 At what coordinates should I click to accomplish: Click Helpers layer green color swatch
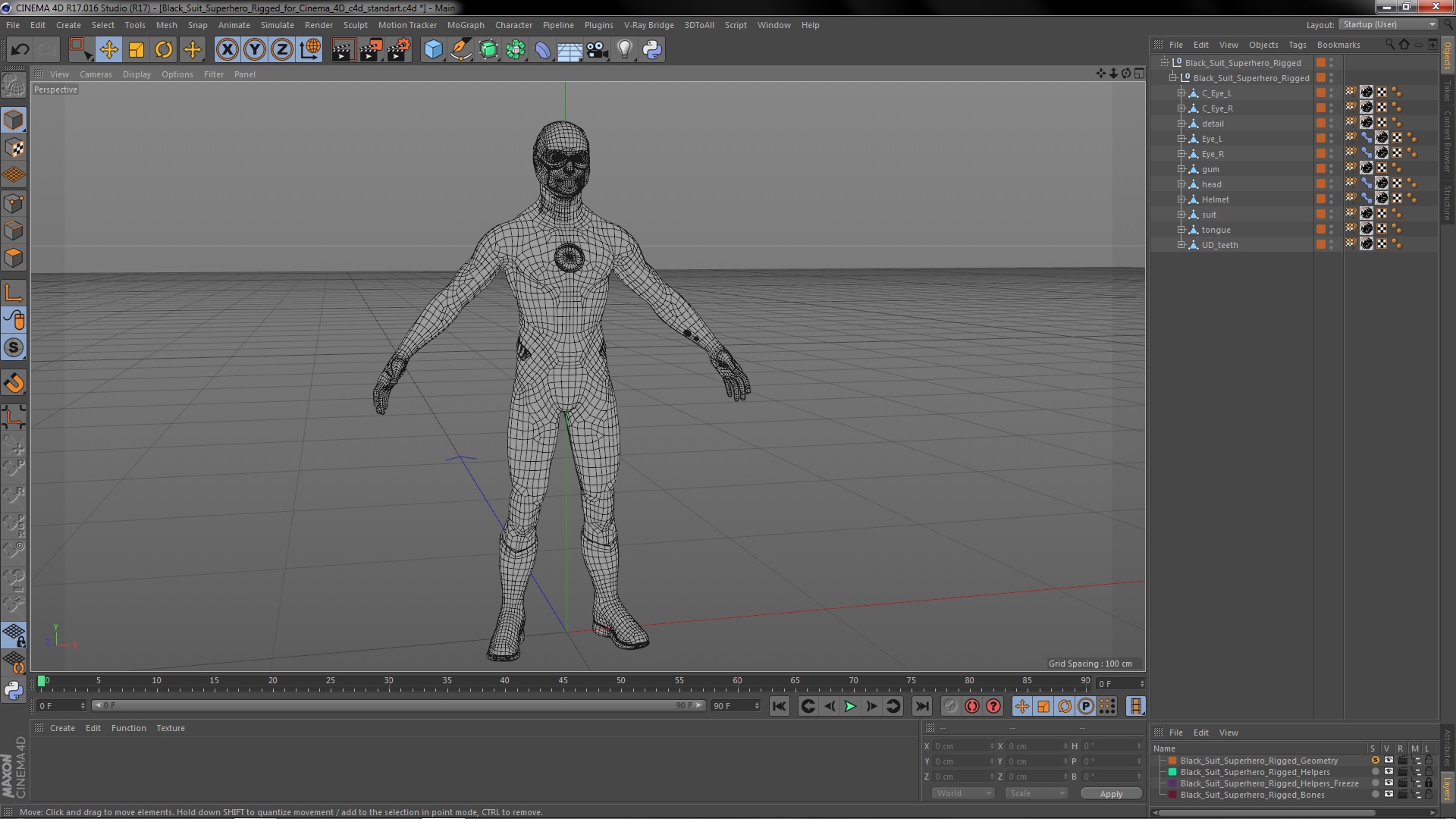[1172, 772]
